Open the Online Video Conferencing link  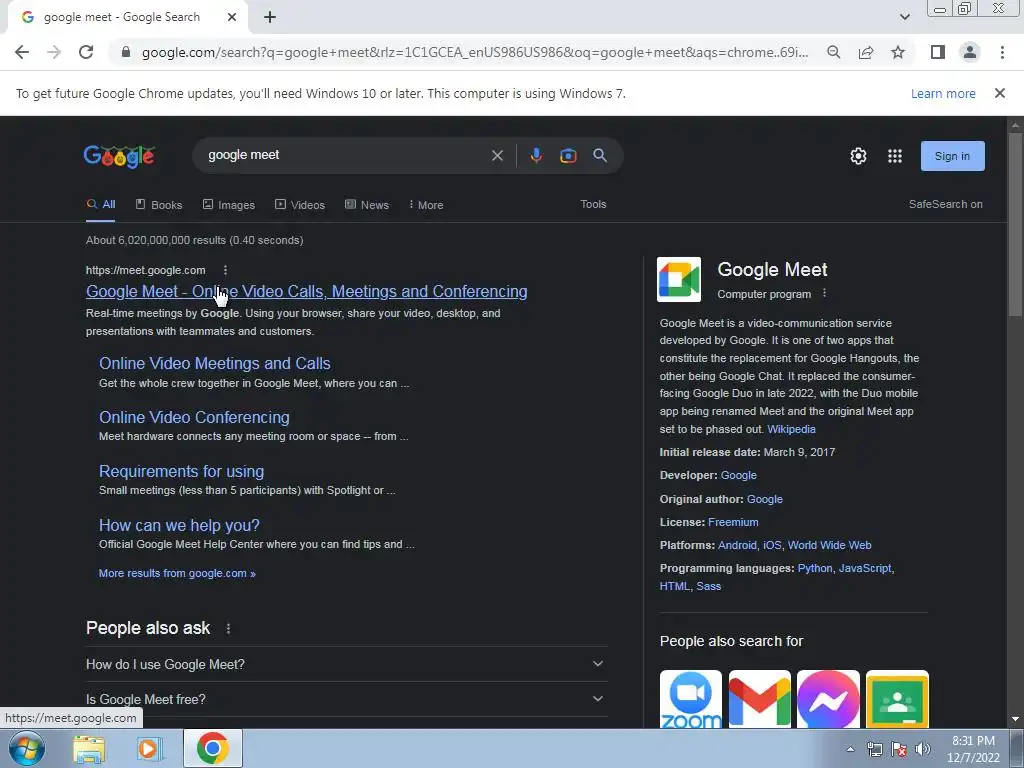pyautogui.click(x=194, y=417)
